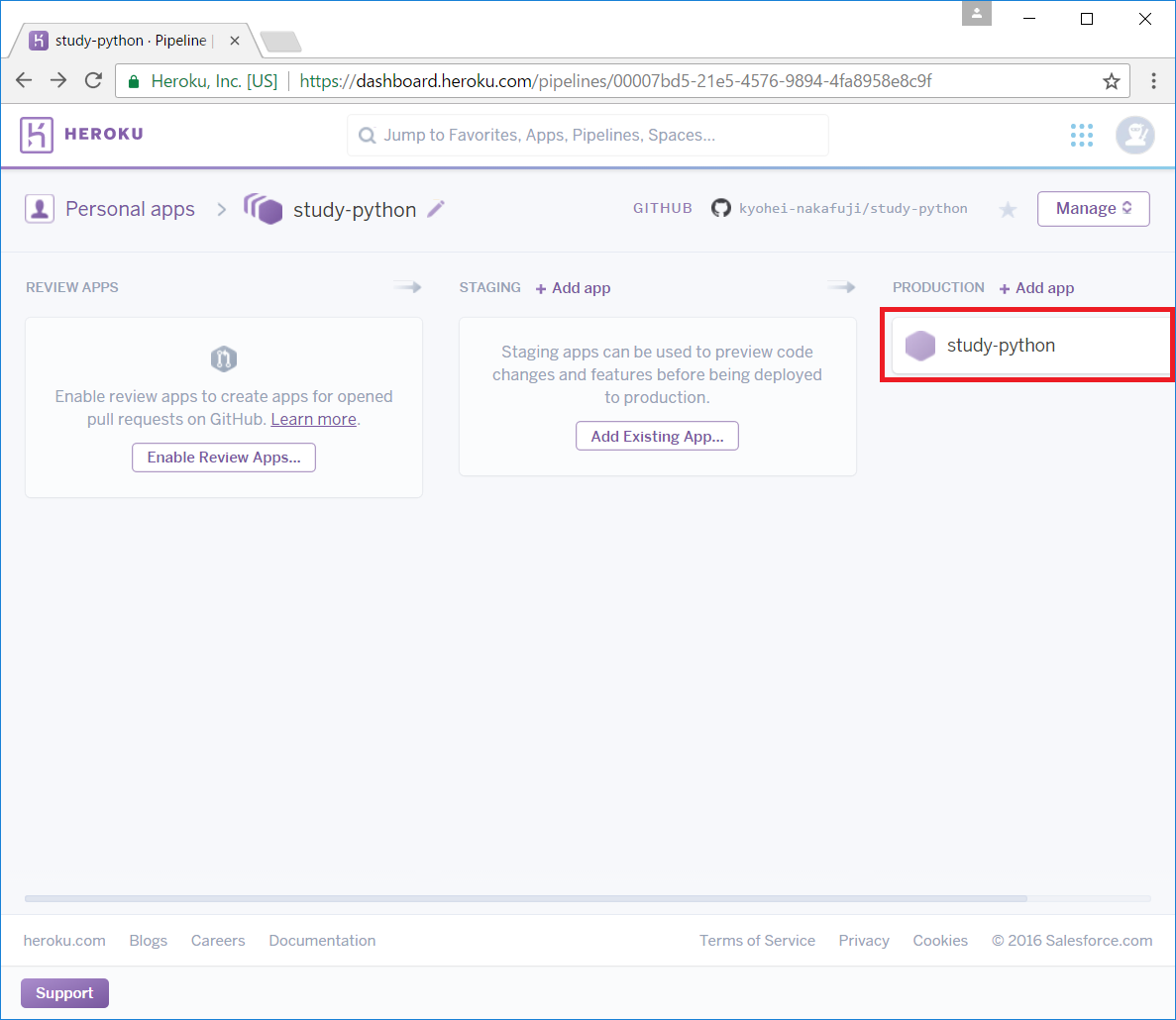1176x1020 pixels.
Task: Click the Personal apps person icon
Action: point(40,209)
